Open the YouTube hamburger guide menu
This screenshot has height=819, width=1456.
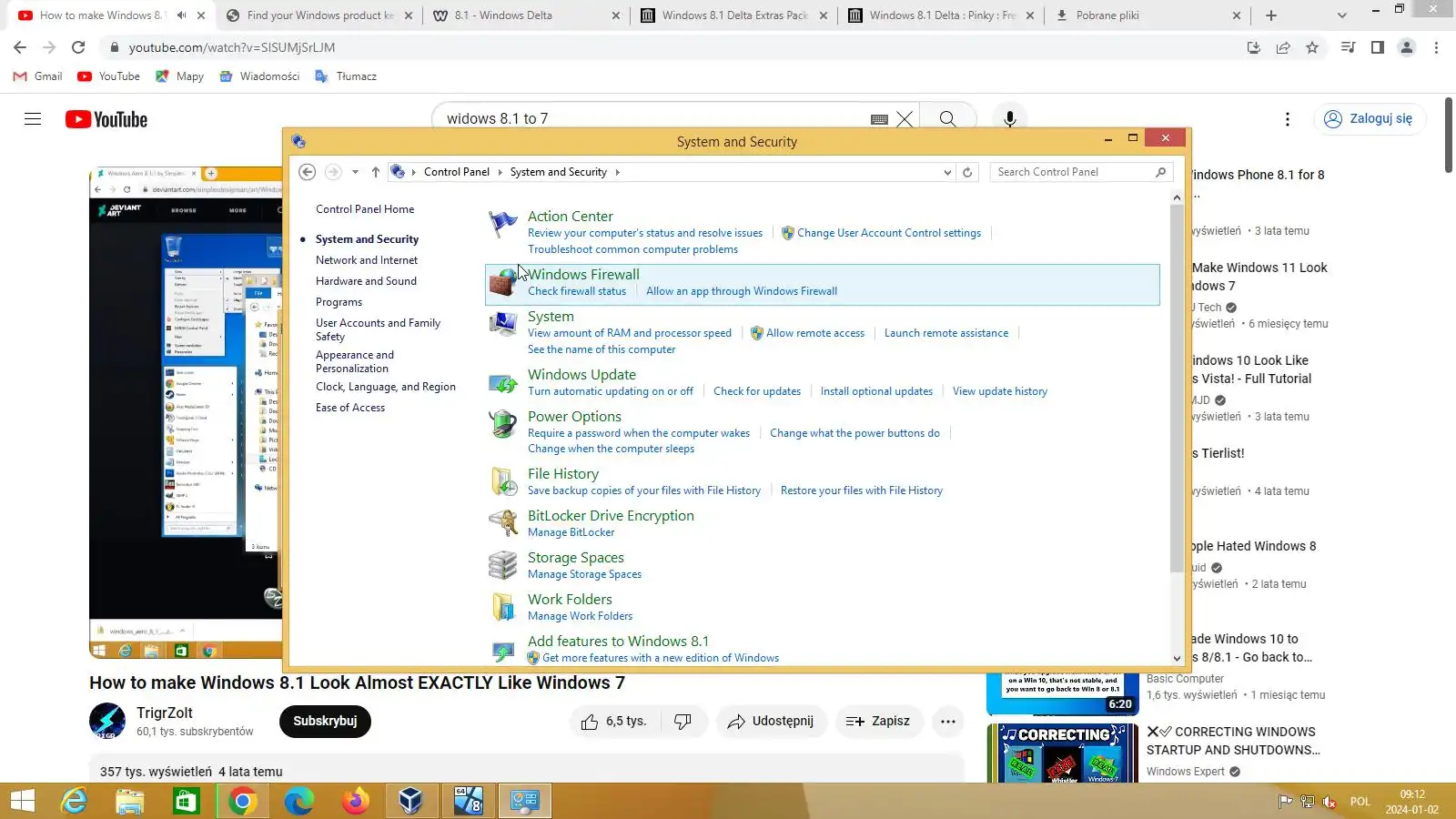point(33,119)
